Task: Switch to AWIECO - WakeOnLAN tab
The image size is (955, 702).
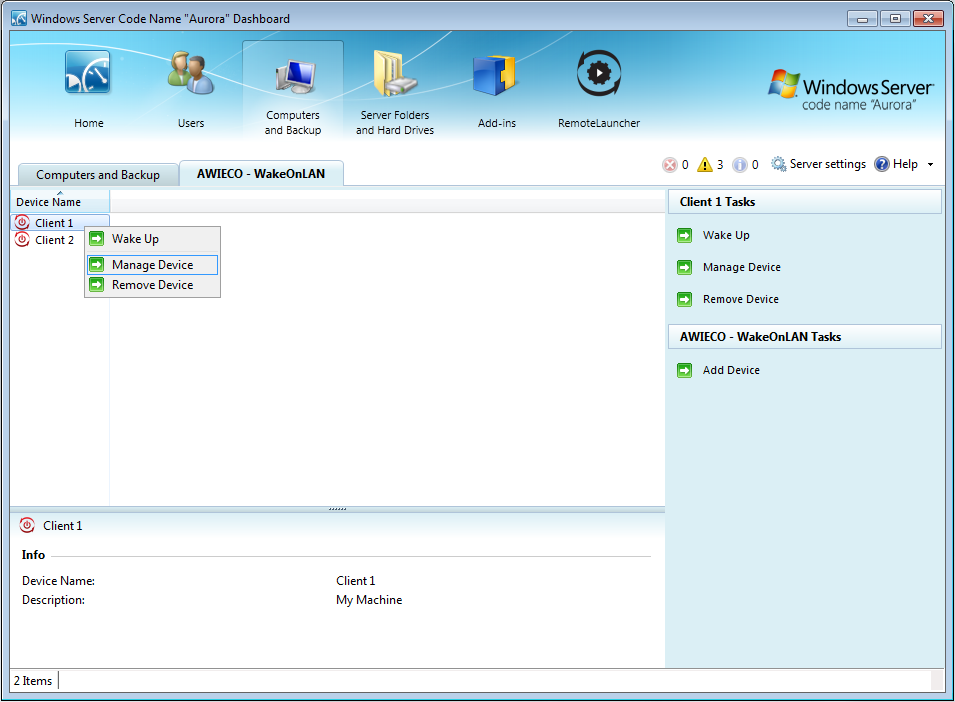Action: pos(261,174)
